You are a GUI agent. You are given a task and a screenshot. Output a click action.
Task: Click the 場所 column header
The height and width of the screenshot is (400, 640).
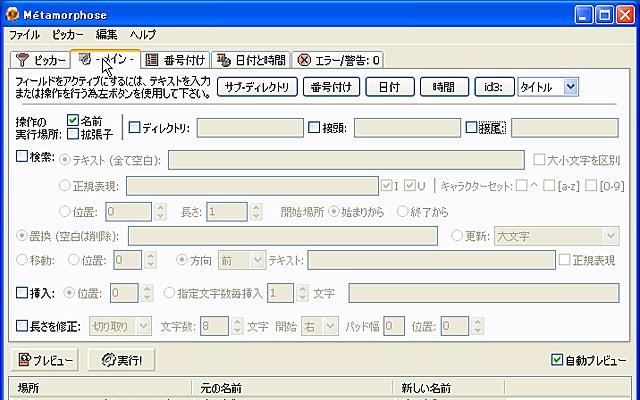pyautogui.click(x=100, y=388)
